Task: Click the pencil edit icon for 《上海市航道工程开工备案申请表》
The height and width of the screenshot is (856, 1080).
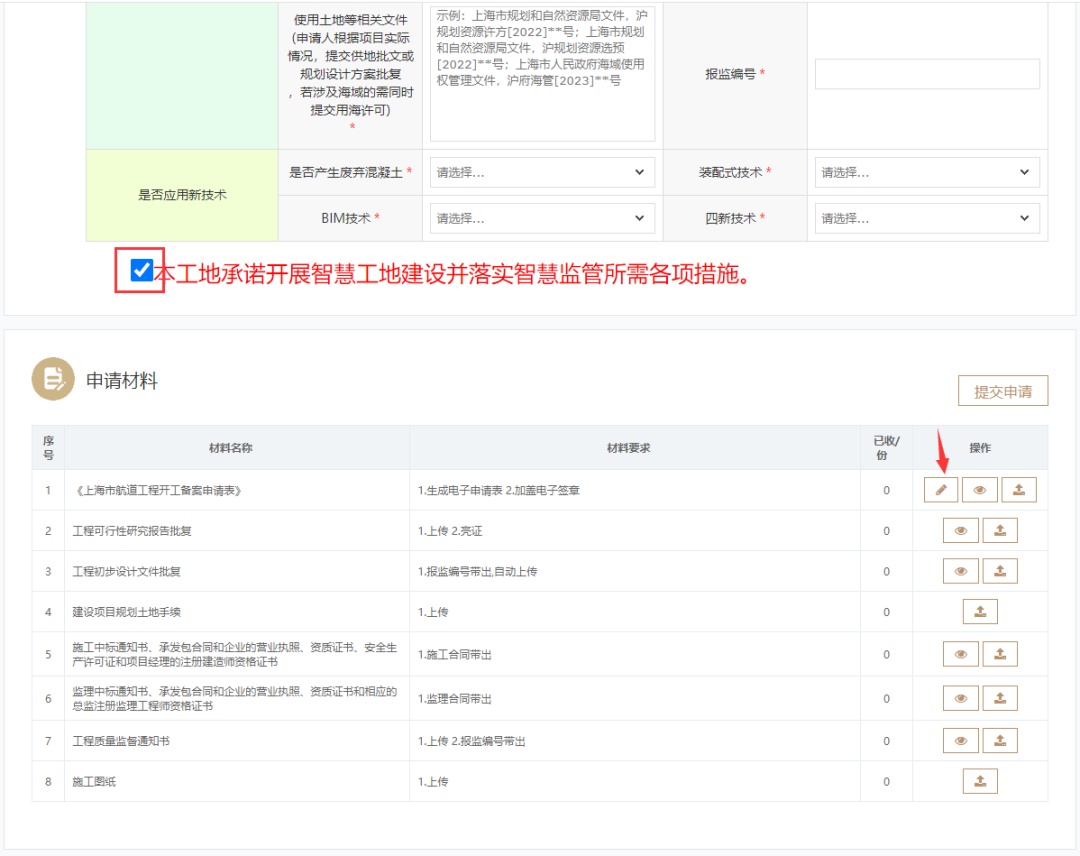Action: point(941,490)
